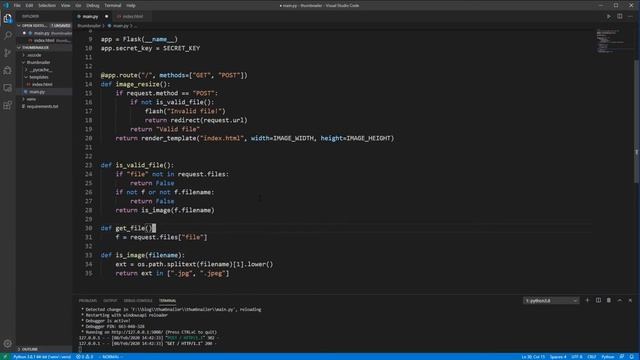The height and width of the screenshot is (360, 640).
Task: Select the Terminal panel tab
Action: click(167, 301)
